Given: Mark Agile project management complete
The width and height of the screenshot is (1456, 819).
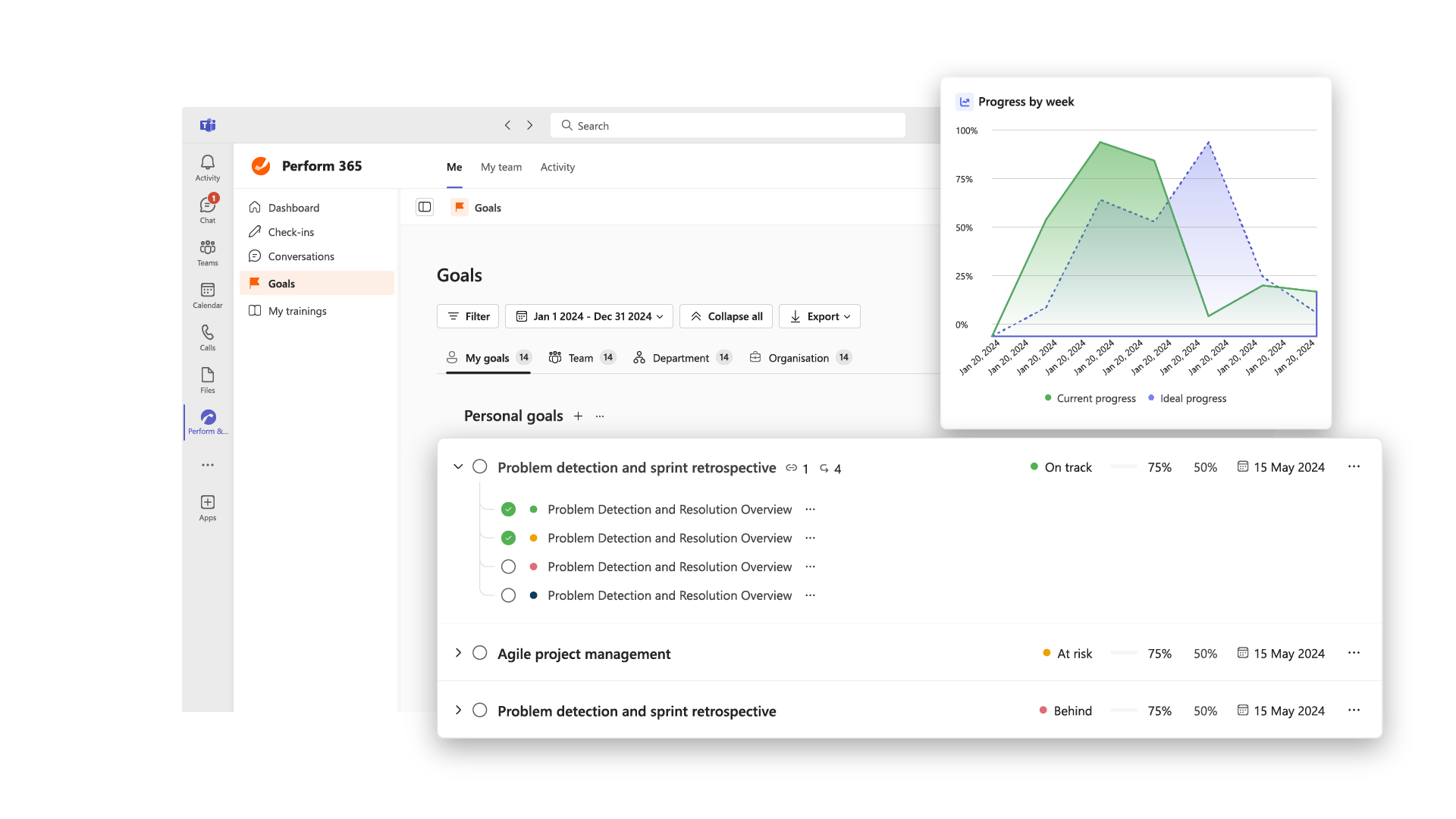Looking at the screenshot, I should 480,653.
